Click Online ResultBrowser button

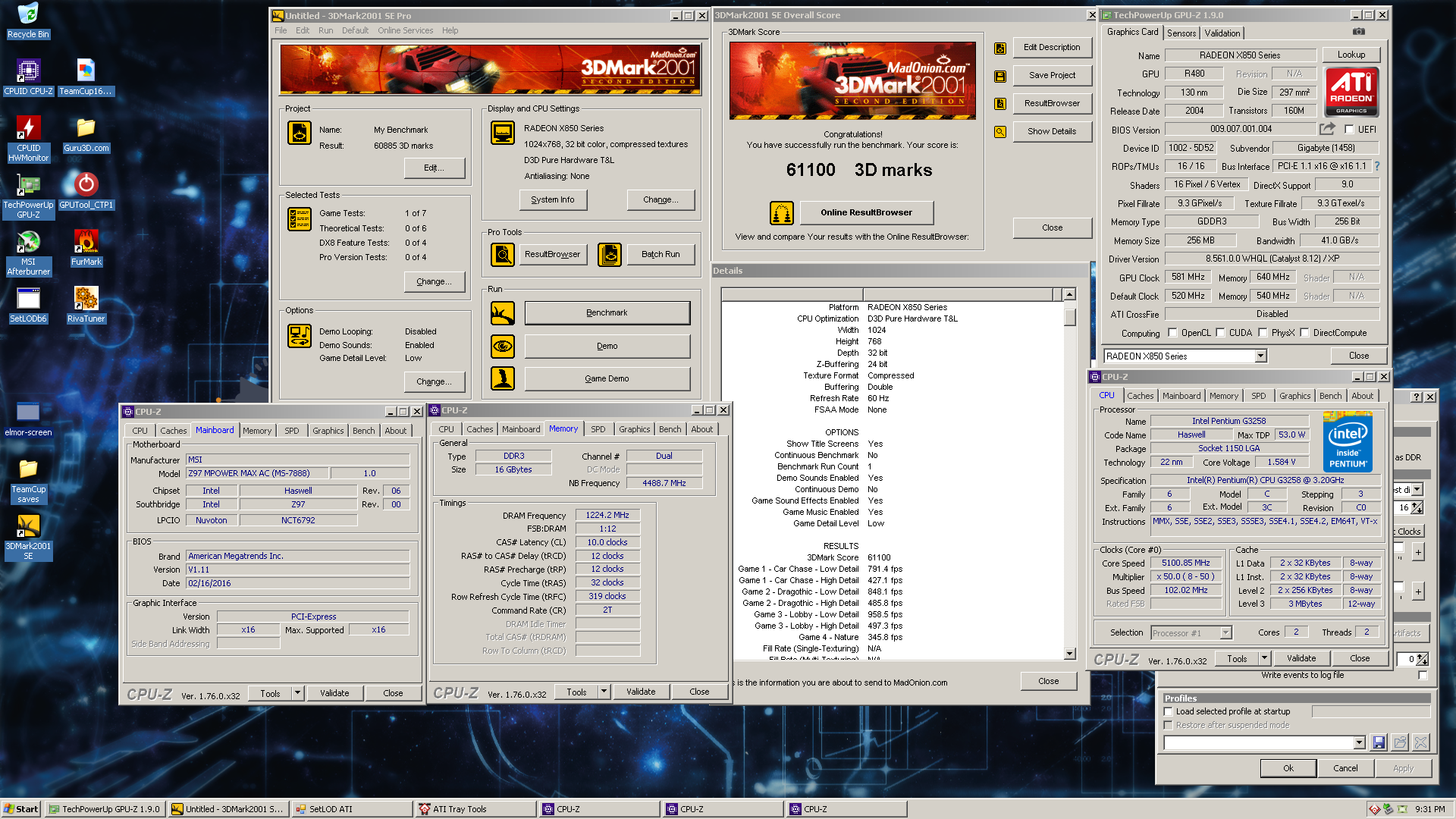click(866, 212)
